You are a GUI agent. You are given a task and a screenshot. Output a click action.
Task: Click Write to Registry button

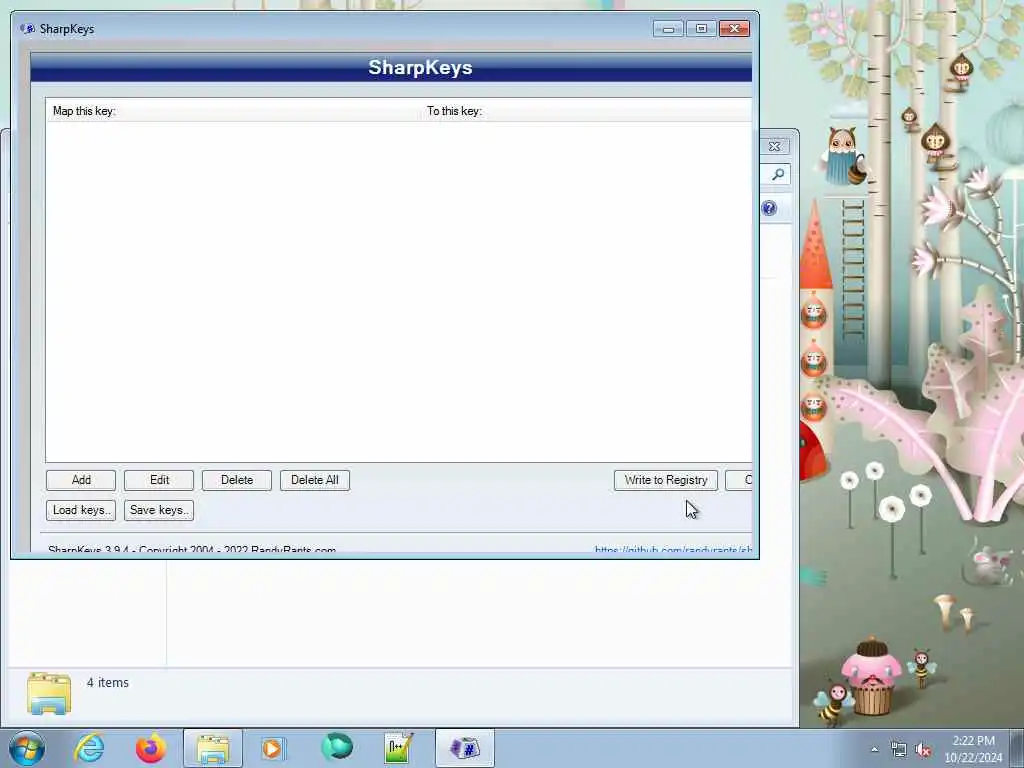(665, 480)
